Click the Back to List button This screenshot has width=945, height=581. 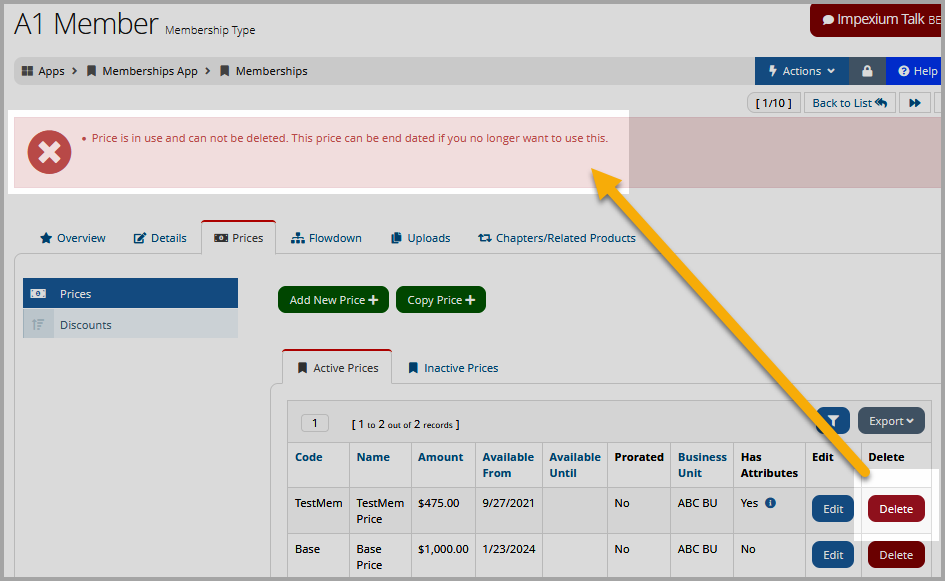849,103
